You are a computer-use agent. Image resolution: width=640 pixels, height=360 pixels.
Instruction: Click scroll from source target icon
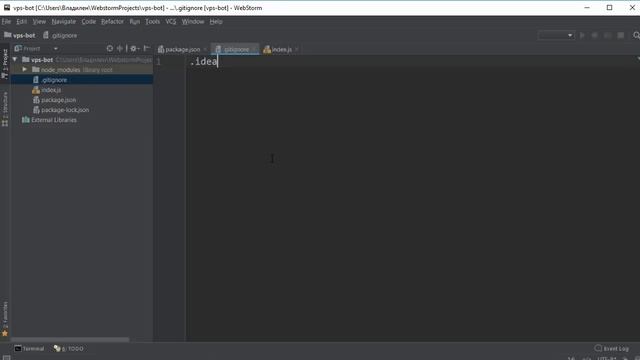click(109, 49)
